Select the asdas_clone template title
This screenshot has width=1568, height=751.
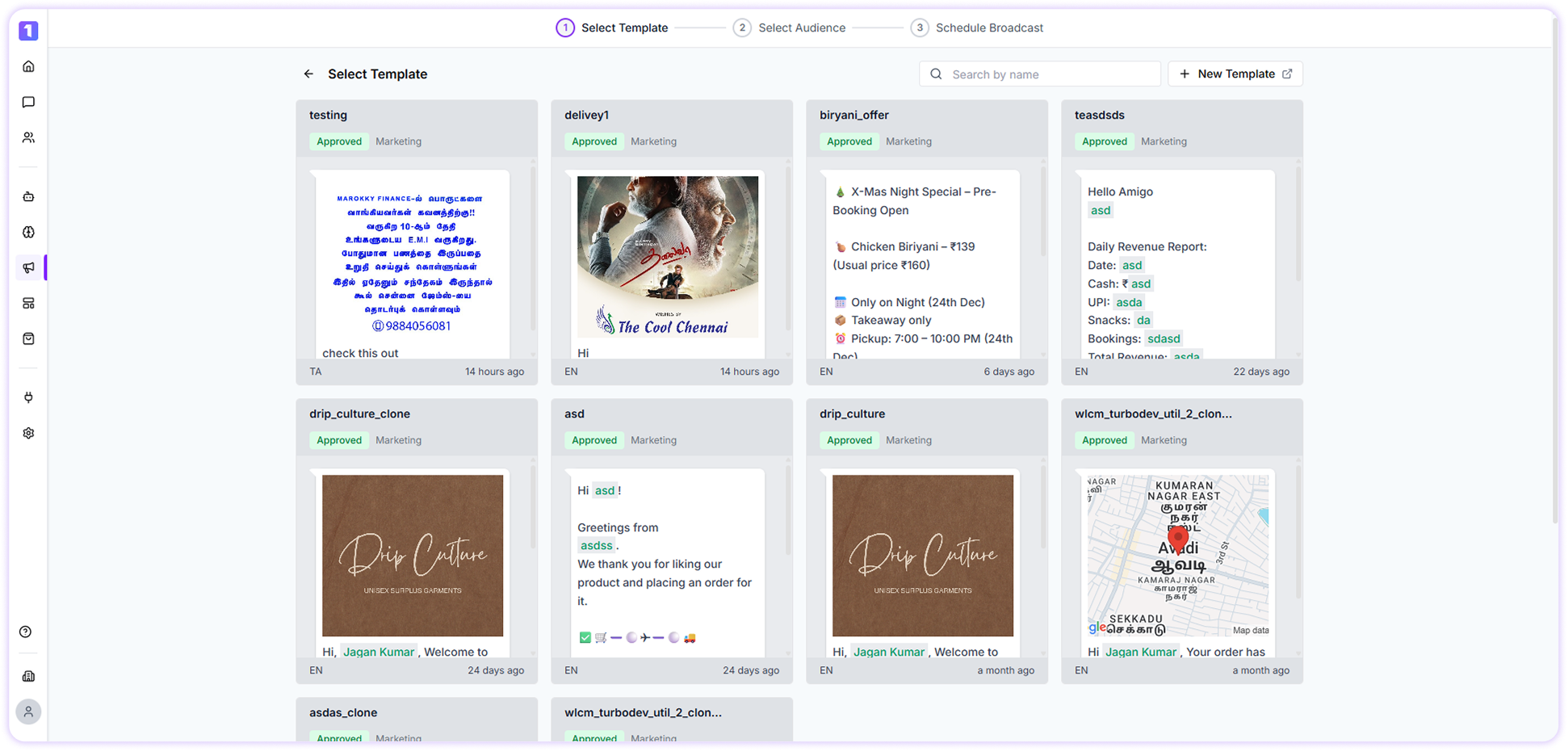[x=343, y=712]
